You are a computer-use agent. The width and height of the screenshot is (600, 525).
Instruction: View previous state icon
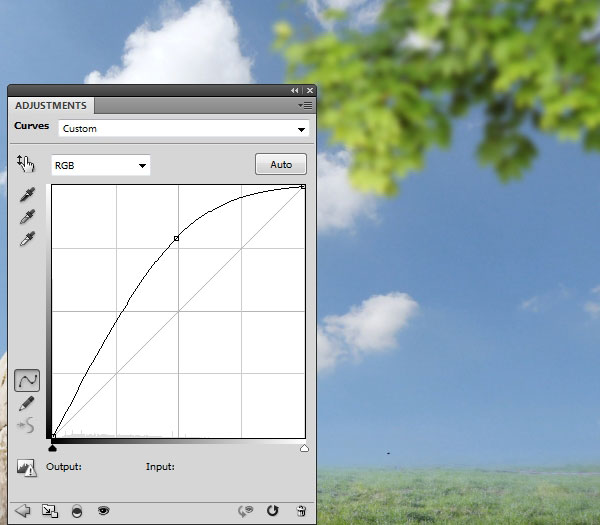[246, 511]
